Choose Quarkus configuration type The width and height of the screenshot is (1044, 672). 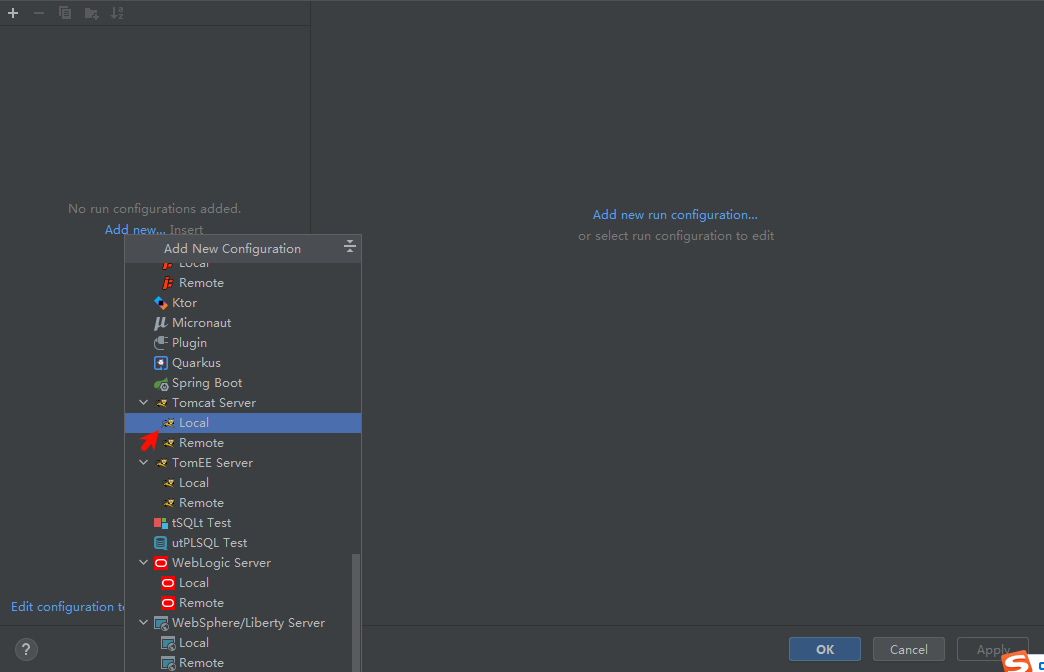click(242, 362)
